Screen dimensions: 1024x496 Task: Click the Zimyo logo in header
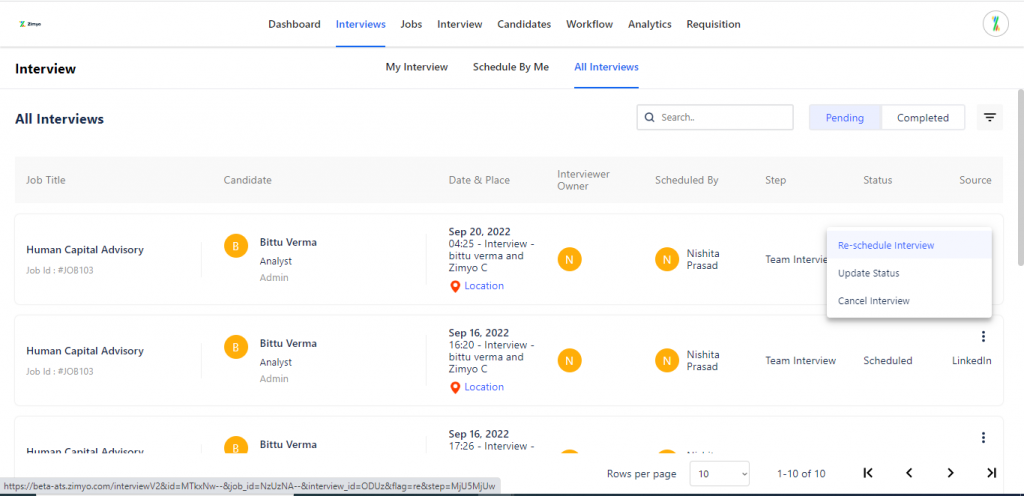pos(30,24)
